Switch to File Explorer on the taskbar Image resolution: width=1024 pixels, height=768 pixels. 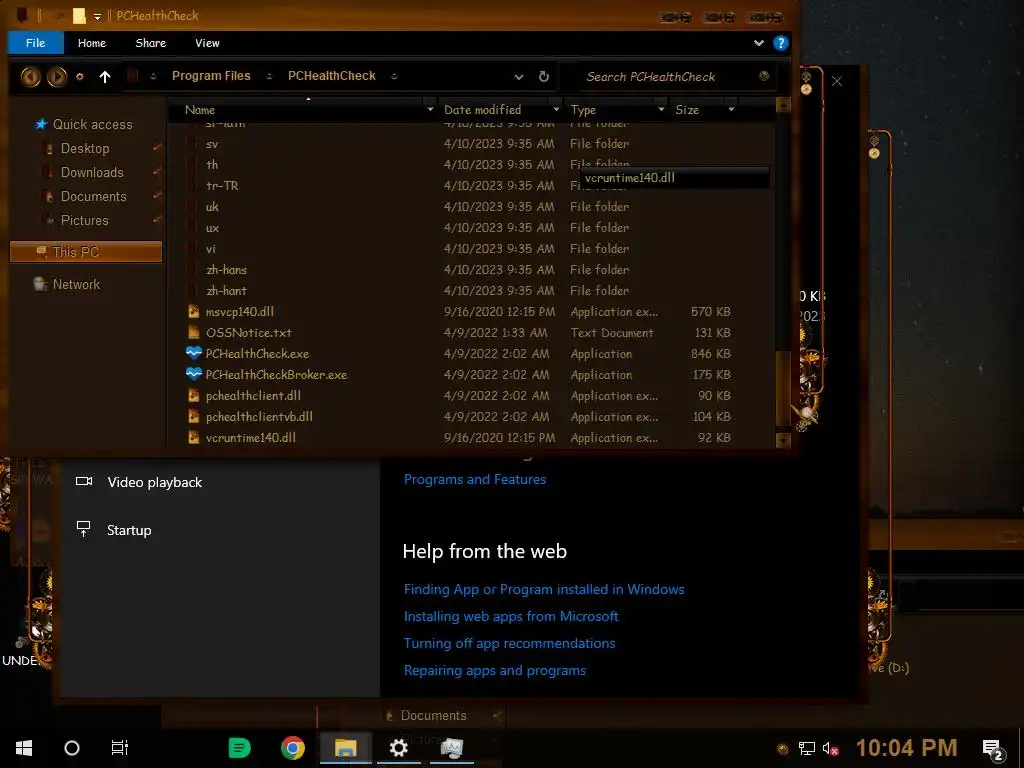tap(345, 748)
